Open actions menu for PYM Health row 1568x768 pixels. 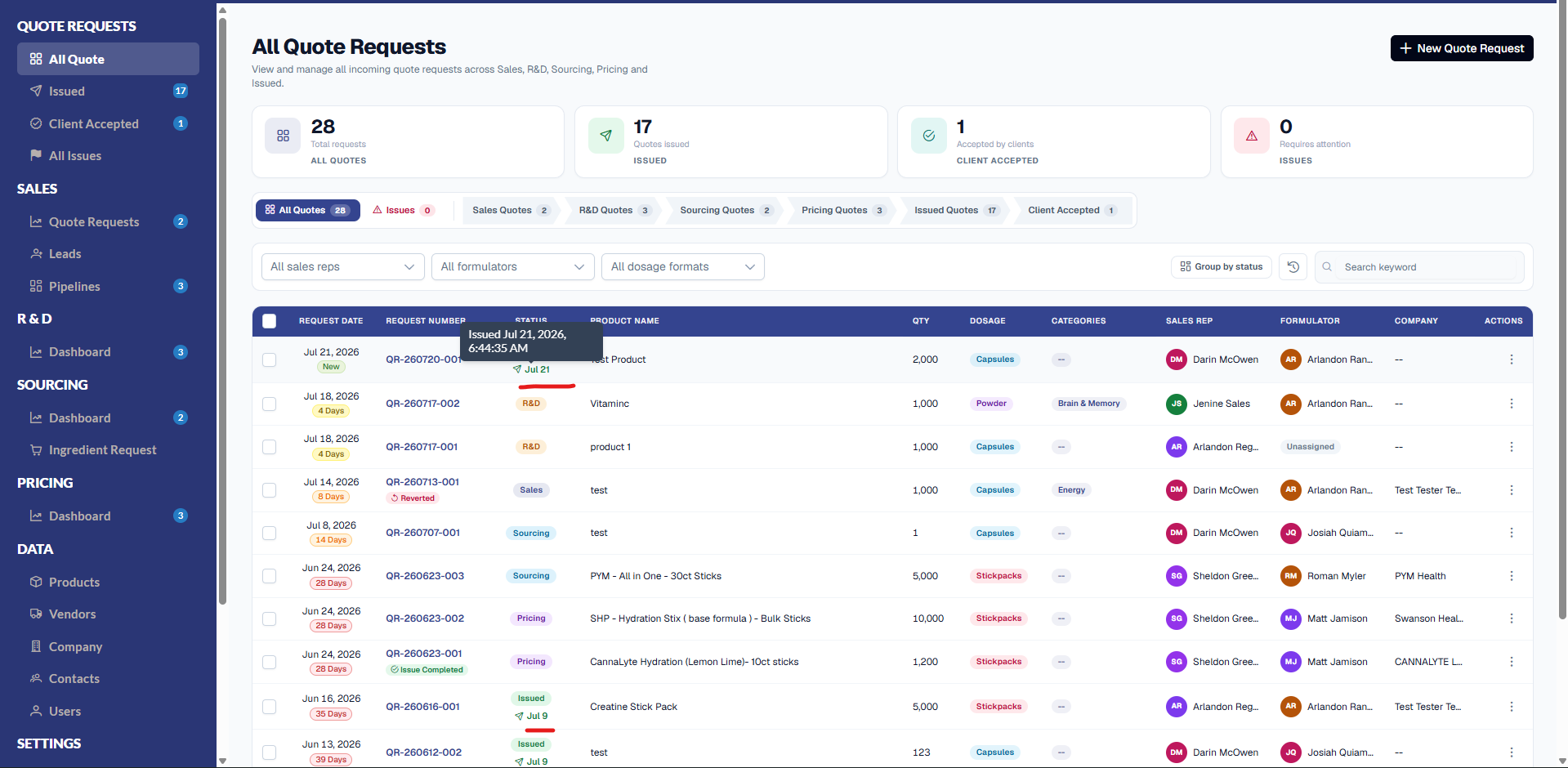pyautogui.click(x=1512, y=576)
